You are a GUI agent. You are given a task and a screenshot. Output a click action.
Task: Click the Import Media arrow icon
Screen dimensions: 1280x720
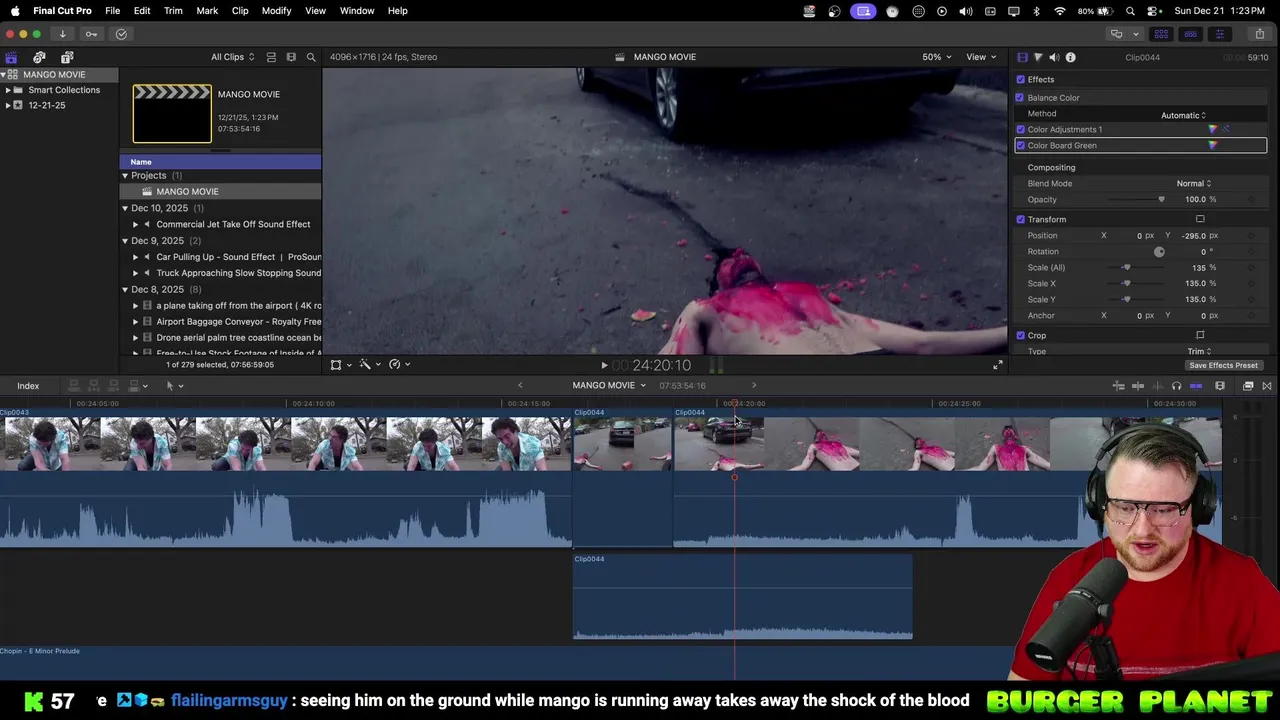(x=62, y=34)
